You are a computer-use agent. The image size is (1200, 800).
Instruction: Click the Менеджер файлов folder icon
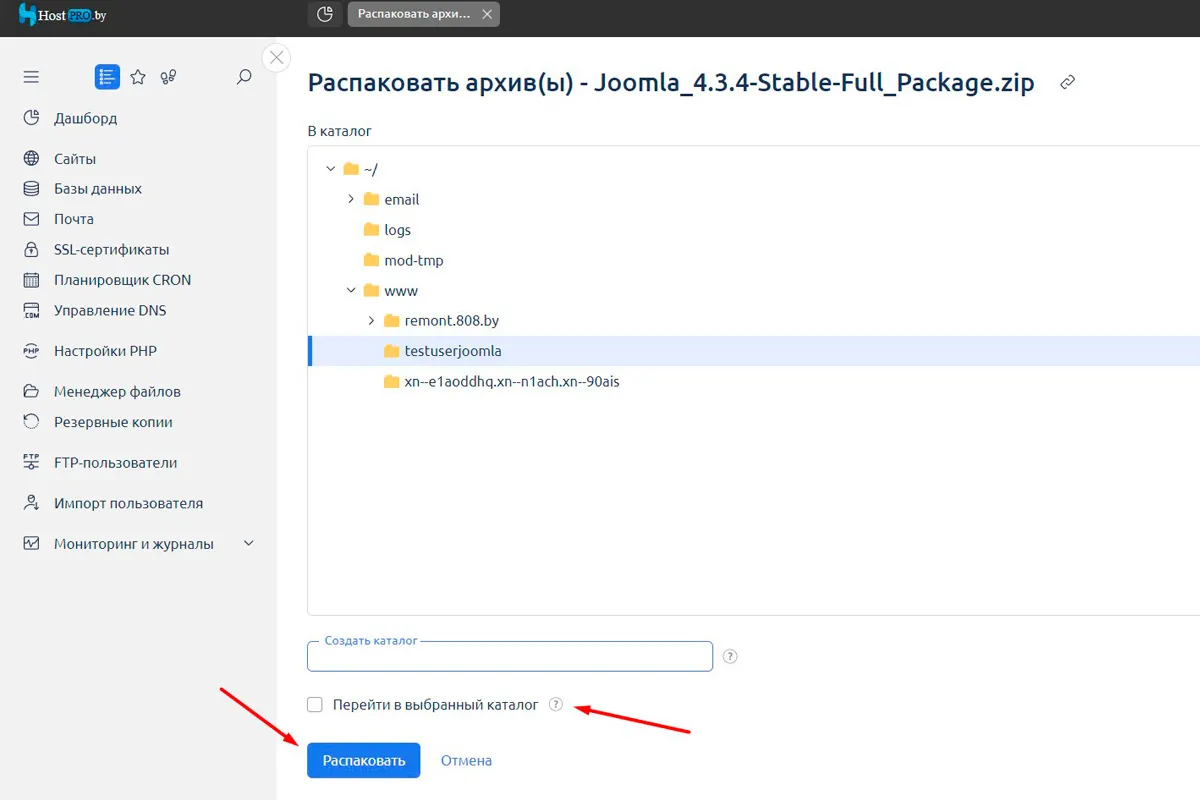[x=32, y=392]
